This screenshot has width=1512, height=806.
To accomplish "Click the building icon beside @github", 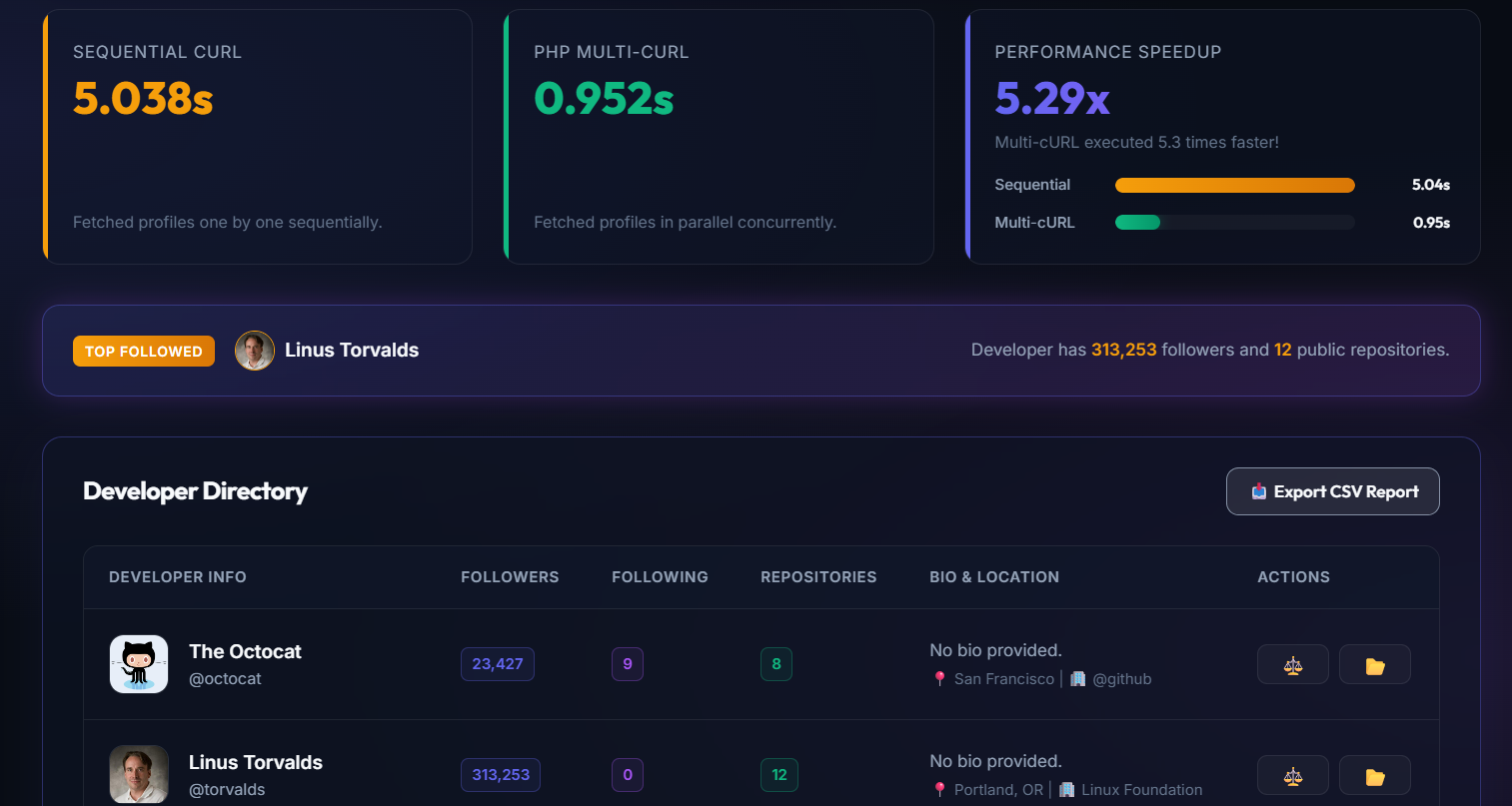I will click(1077, 679).
